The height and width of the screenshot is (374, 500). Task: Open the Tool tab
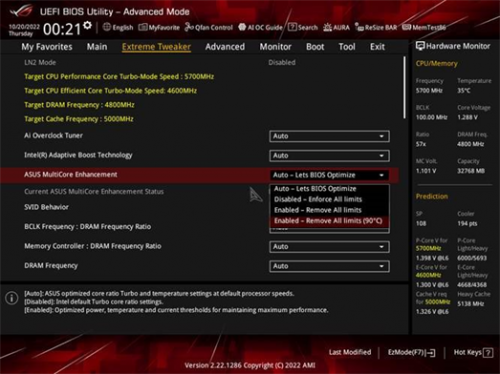tap(347, 47)
